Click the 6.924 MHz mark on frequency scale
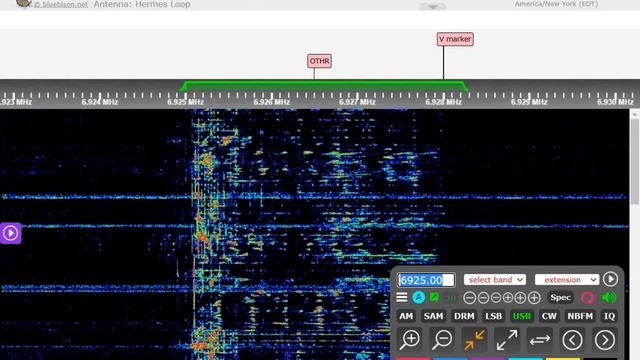The image size is (640, 360). click(x=100, y=102)
